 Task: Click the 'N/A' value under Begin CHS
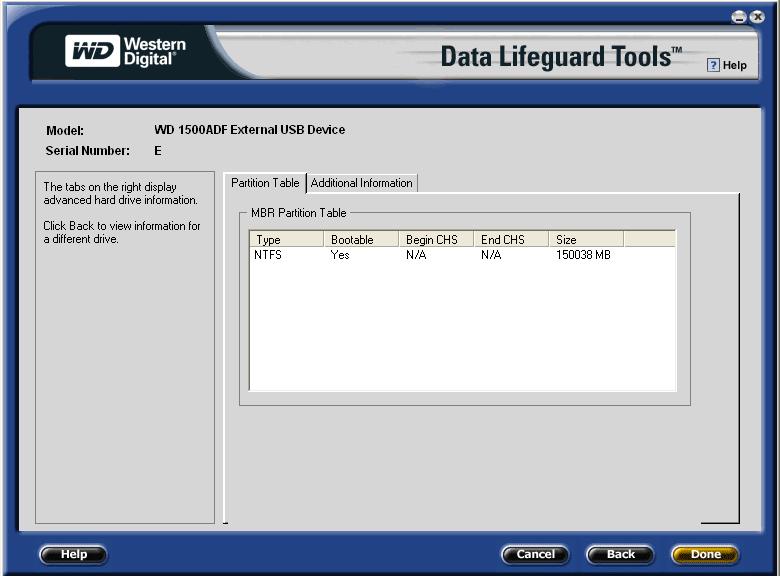416,255
